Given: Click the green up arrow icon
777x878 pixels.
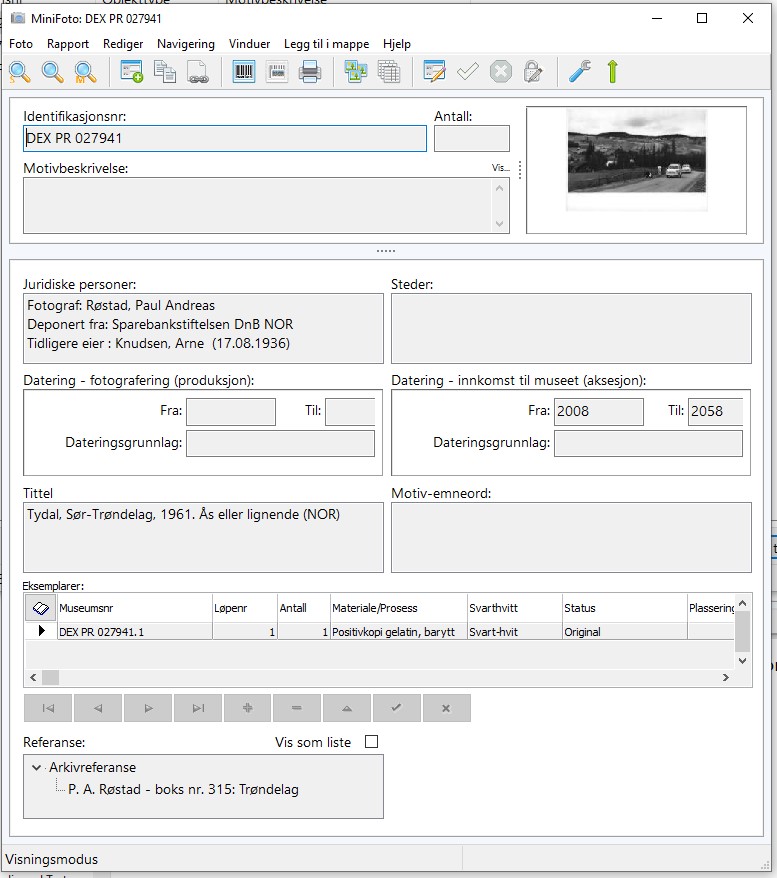Looking at the screenshot, I should pyautogui.click(x=612, y=71).
